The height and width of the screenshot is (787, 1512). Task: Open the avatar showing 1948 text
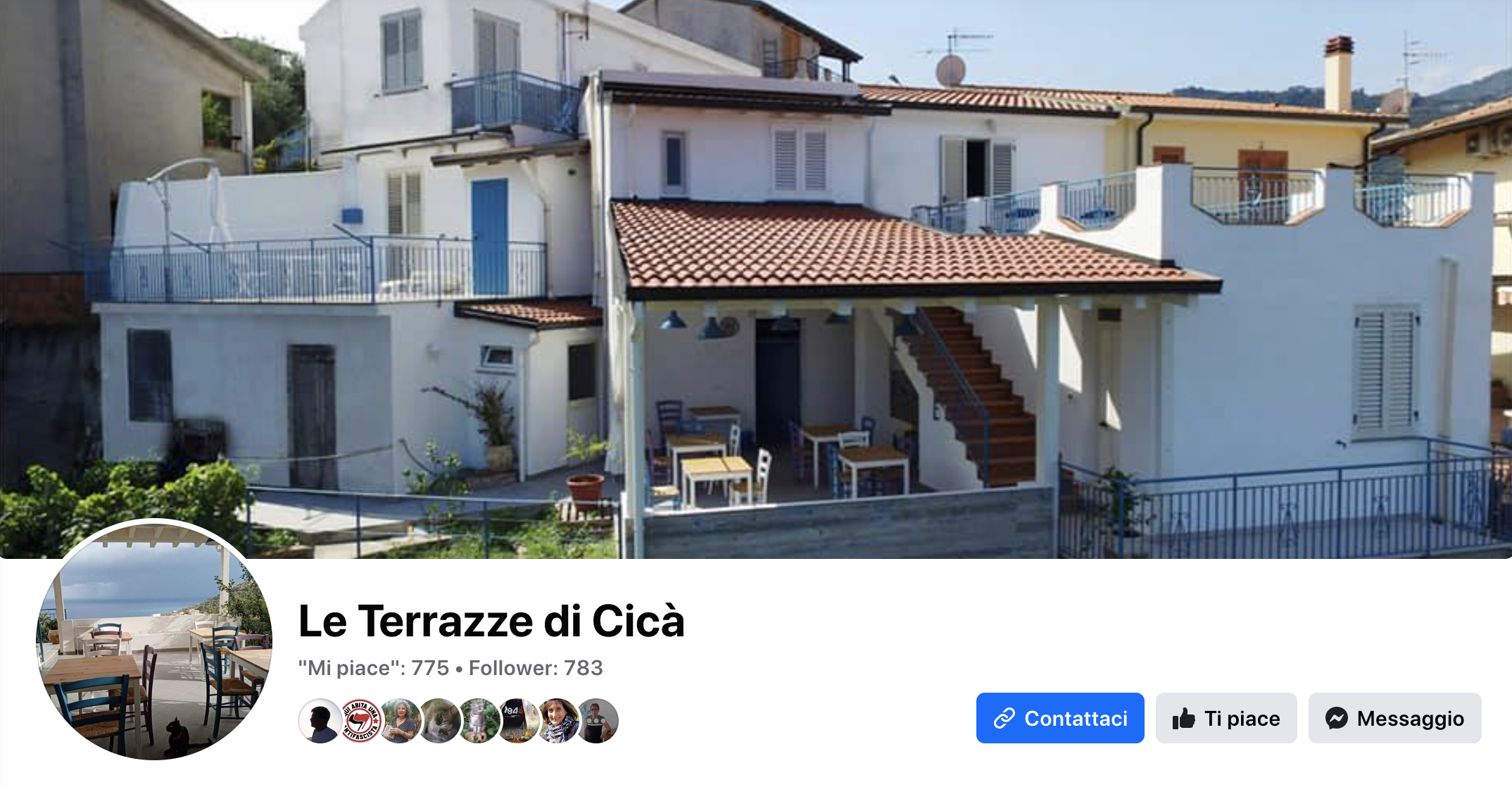coord(518,721)
